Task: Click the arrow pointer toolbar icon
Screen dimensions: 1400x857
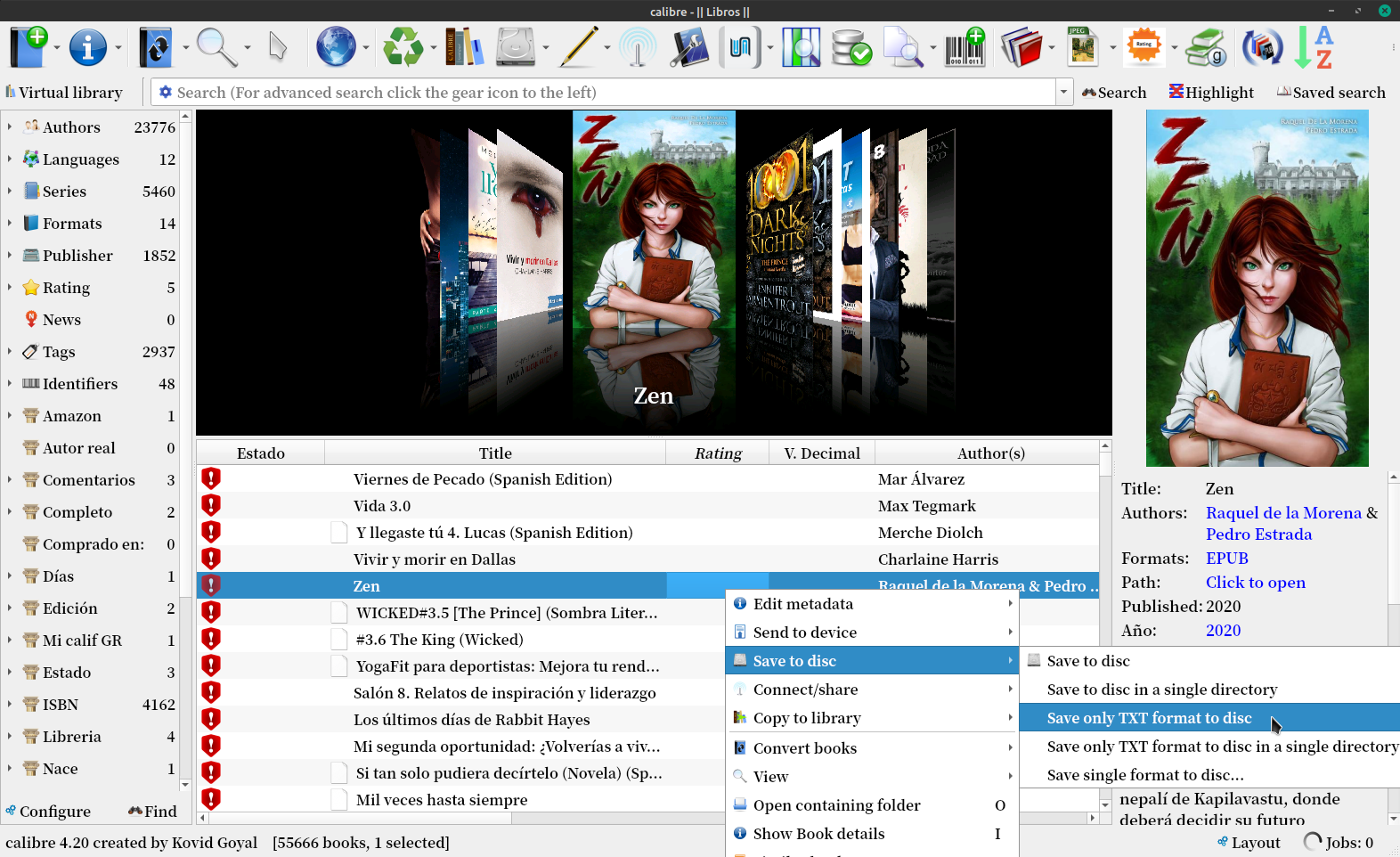Action: click(x=278, y=47)
